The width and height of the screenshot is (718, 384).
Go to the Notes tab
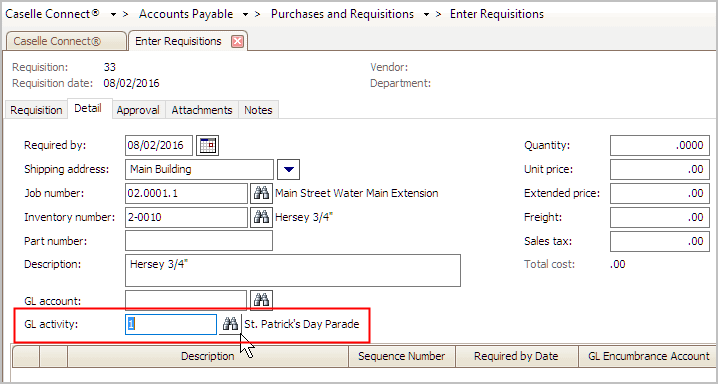(258, 110)
